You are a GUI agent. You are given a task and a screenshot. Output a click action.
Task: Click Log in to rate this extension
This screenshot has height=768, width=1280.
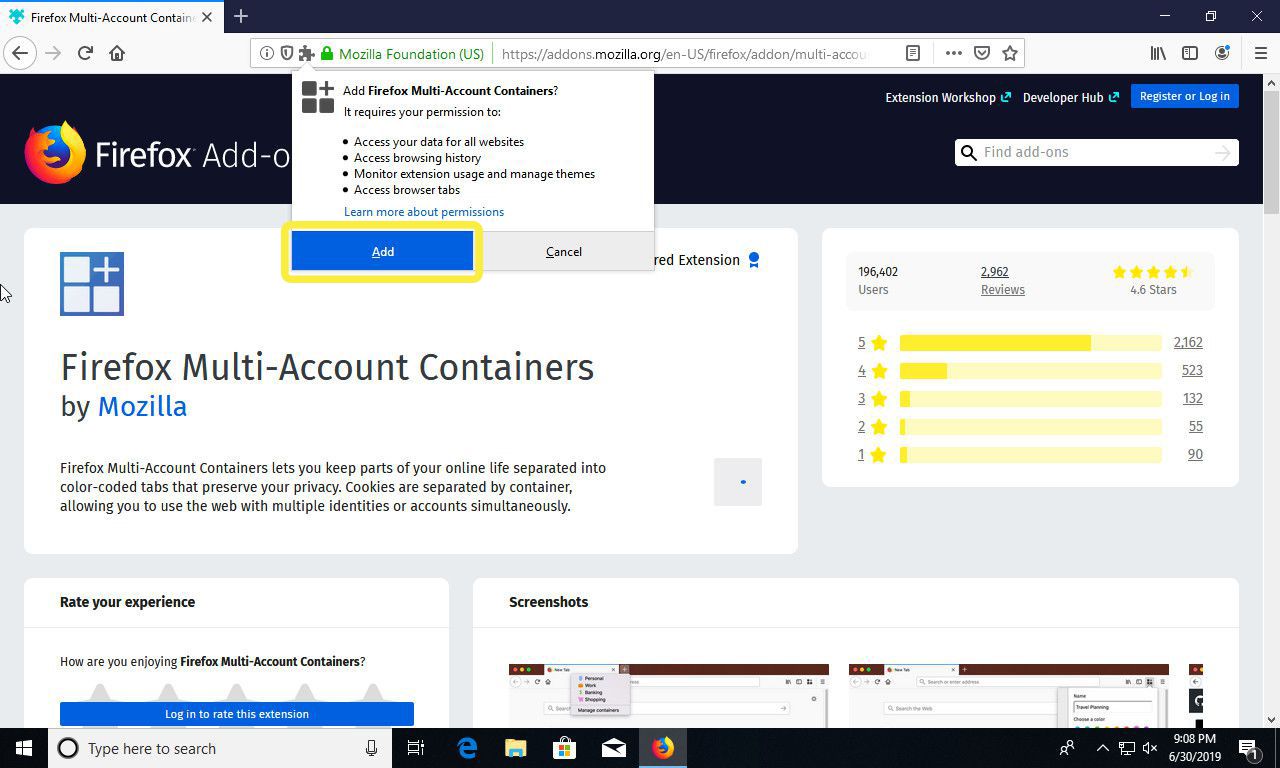237,714
